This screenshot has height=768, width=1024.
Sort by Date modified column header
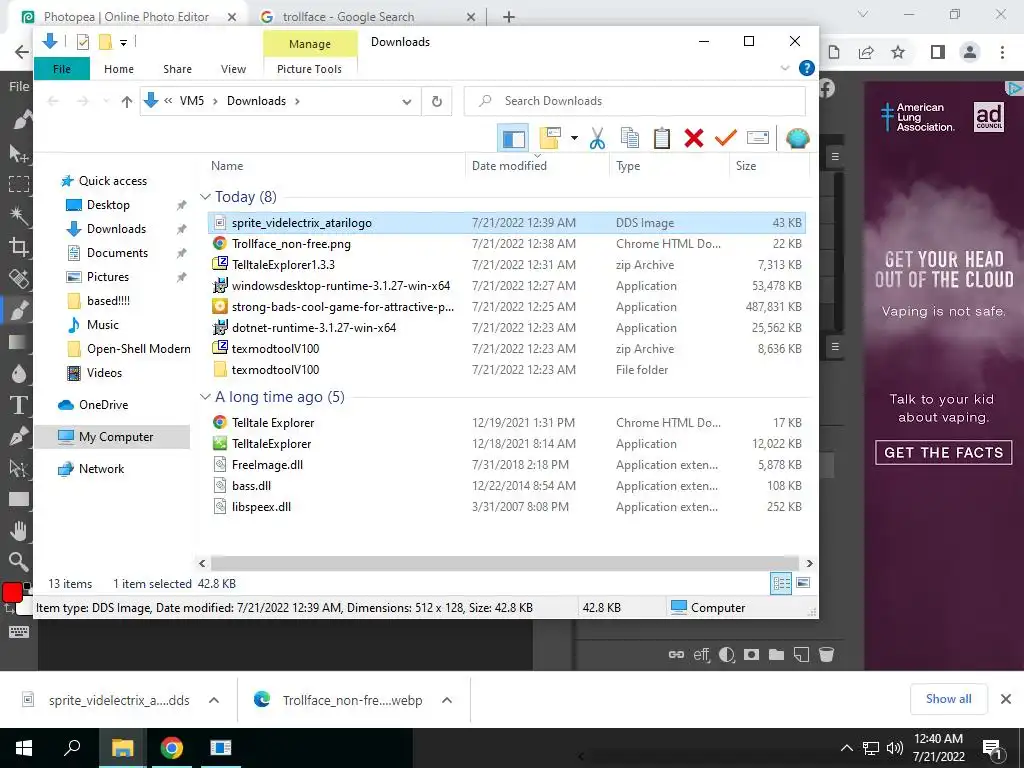(x=537, y=165)
